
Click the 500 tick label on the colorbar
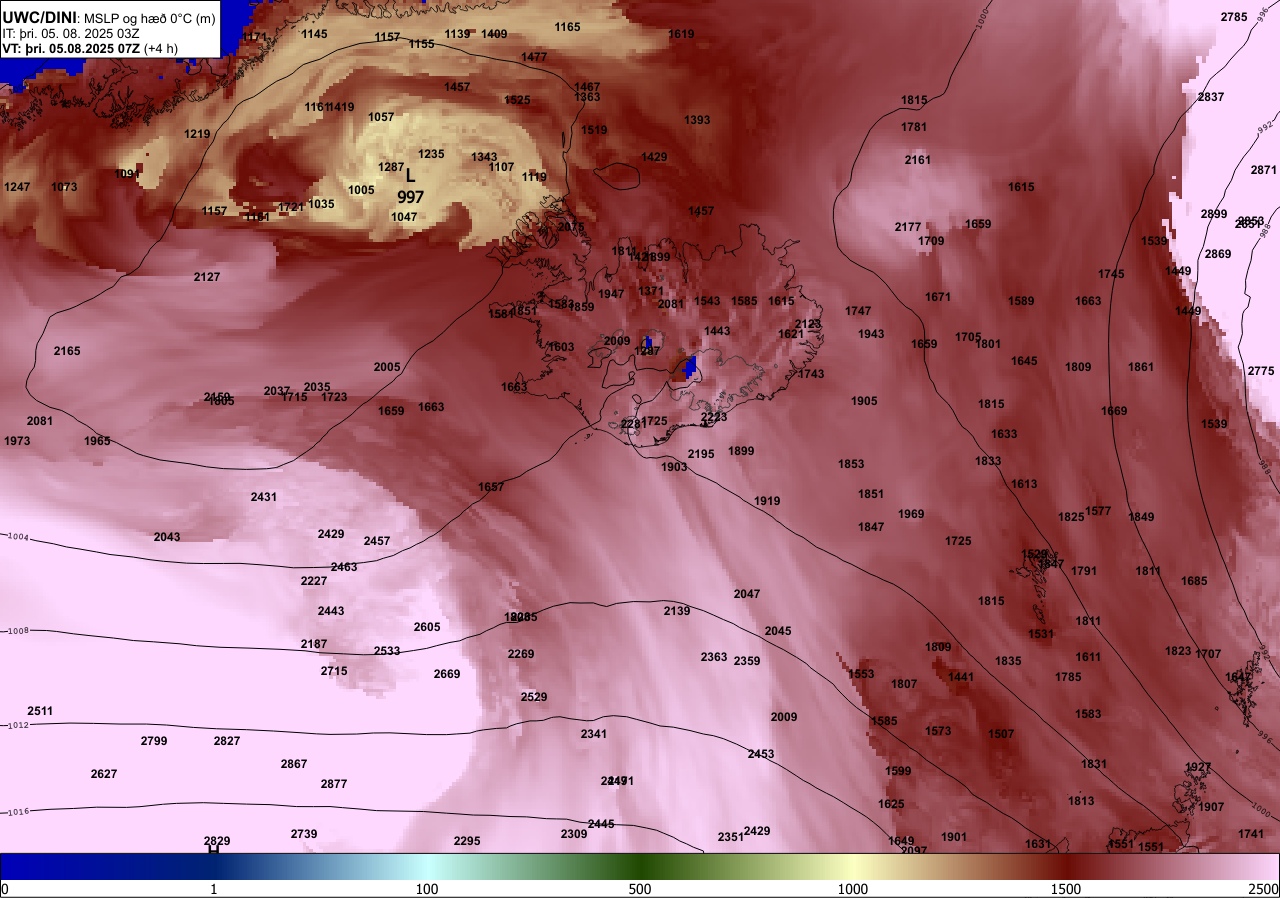pyautogui.click(x=640, y=889)
